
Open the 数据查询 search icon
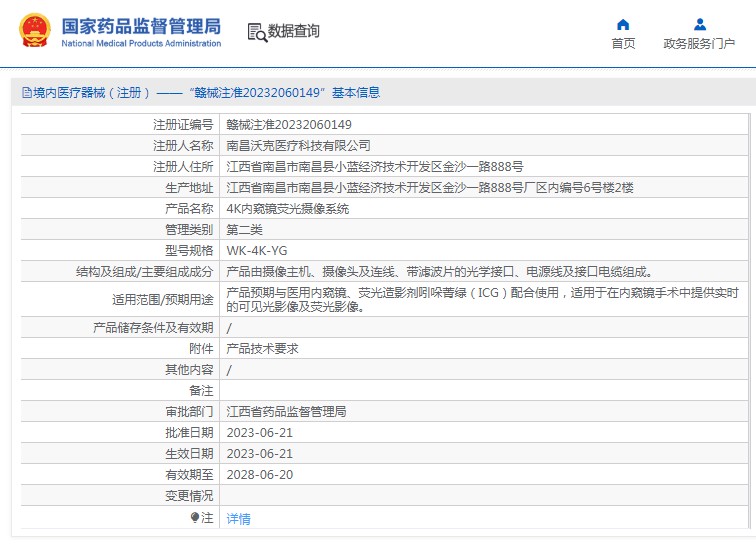coord(257,32)
